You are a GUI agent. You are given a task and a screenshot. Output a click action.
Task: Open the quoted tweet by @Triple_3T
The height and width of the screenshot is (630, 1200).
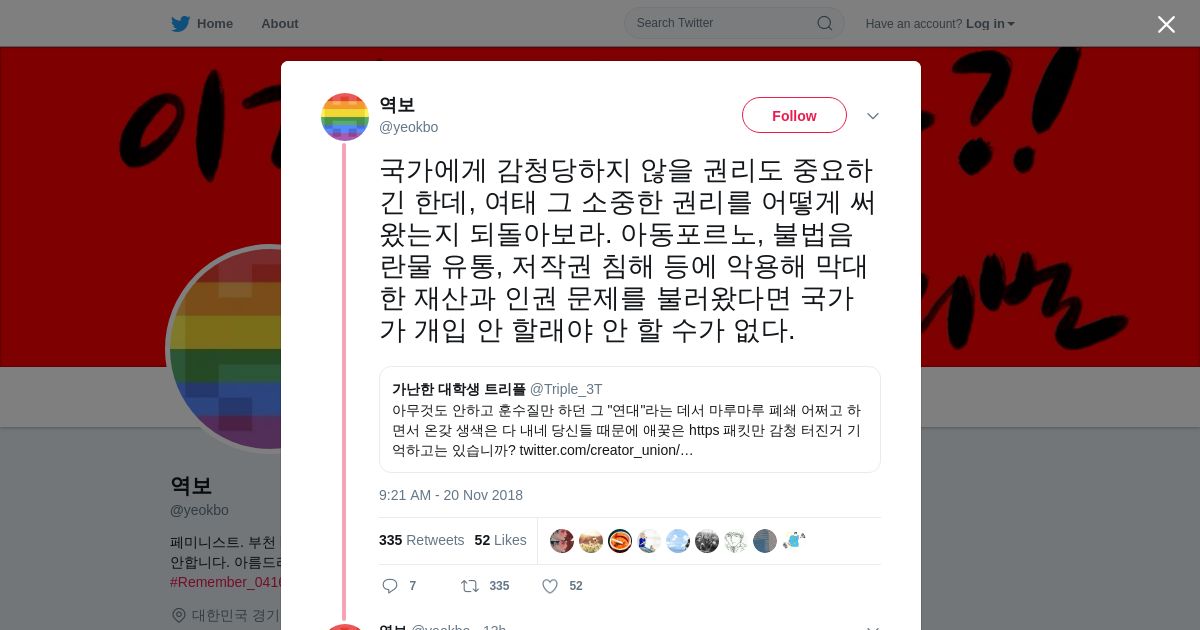click(x=630, y=420)
